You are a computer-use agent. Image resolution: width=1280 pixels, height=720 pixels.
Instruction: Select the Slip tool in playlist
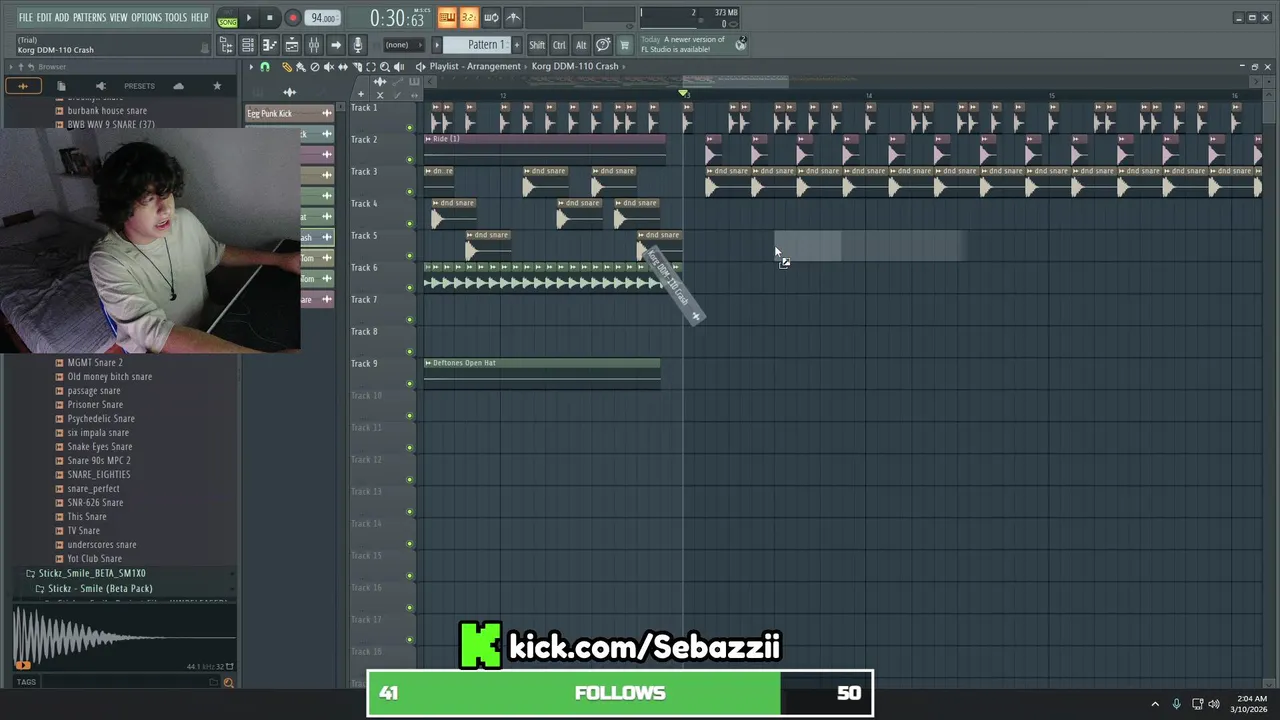(343, 67)
